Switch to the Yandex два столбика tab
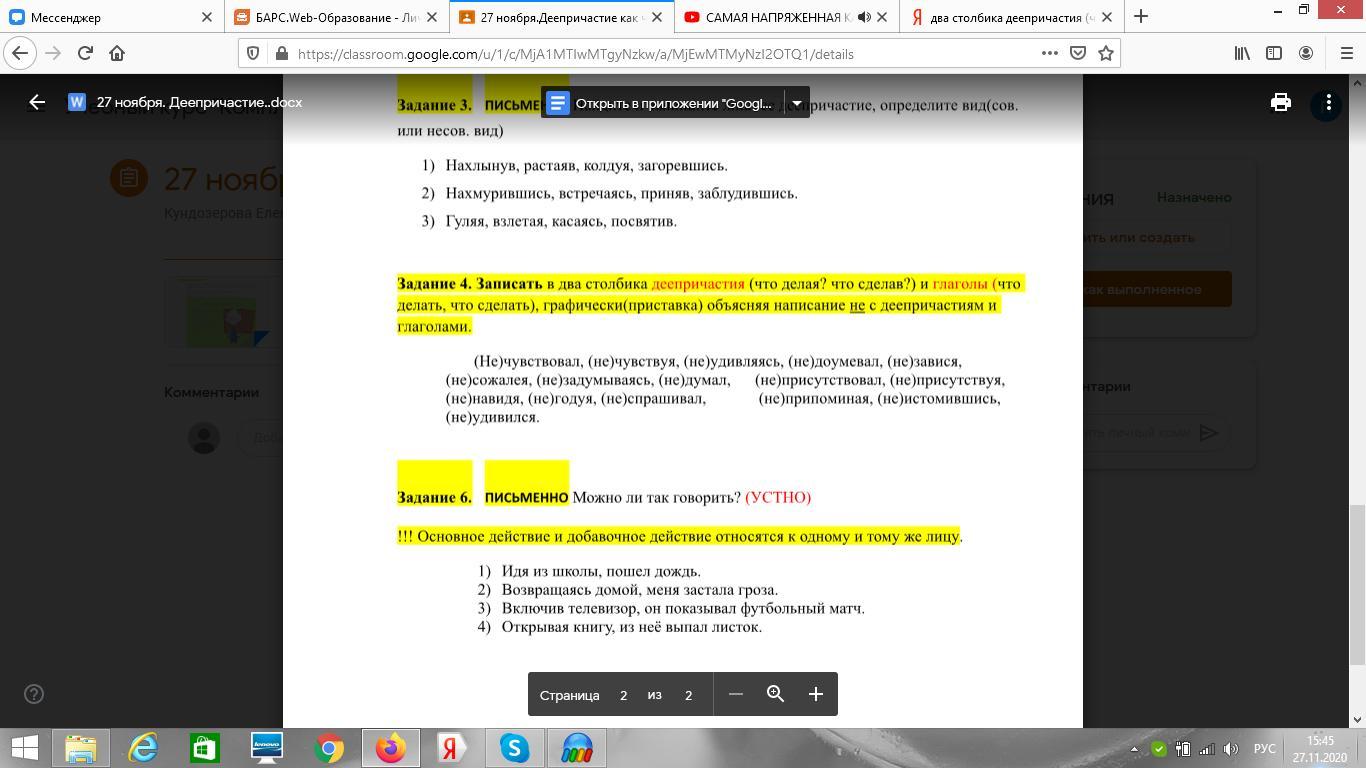This screenshot has height=768, width=1366. coord(1011,17)
